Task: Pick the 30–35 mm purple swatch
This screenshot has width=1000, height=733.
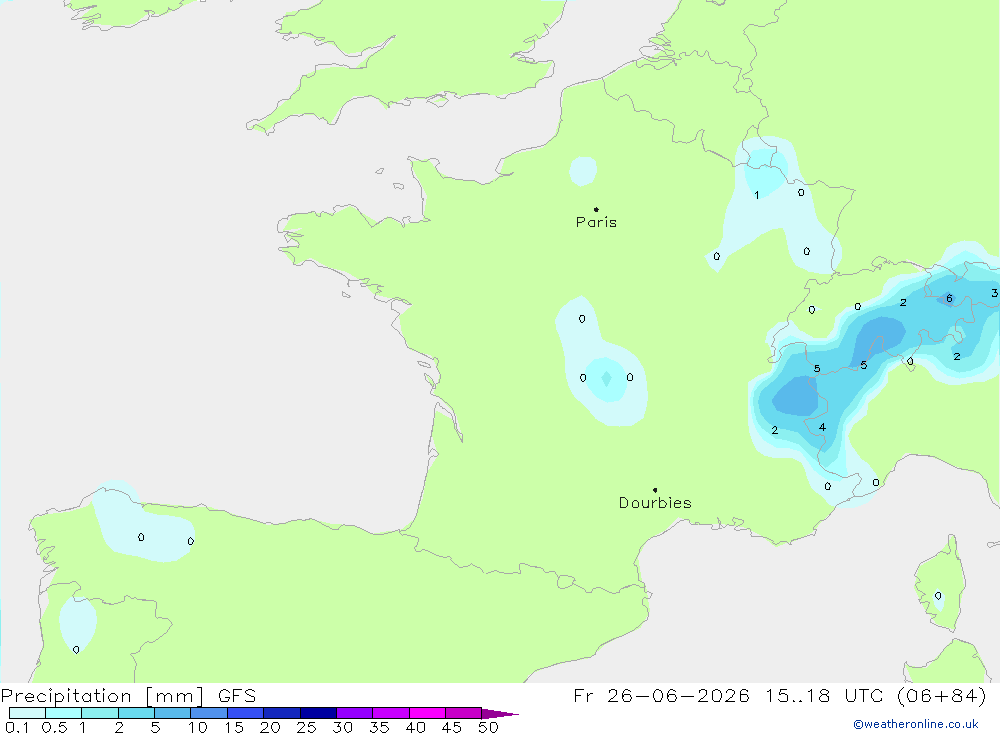Action: (355, 713)
